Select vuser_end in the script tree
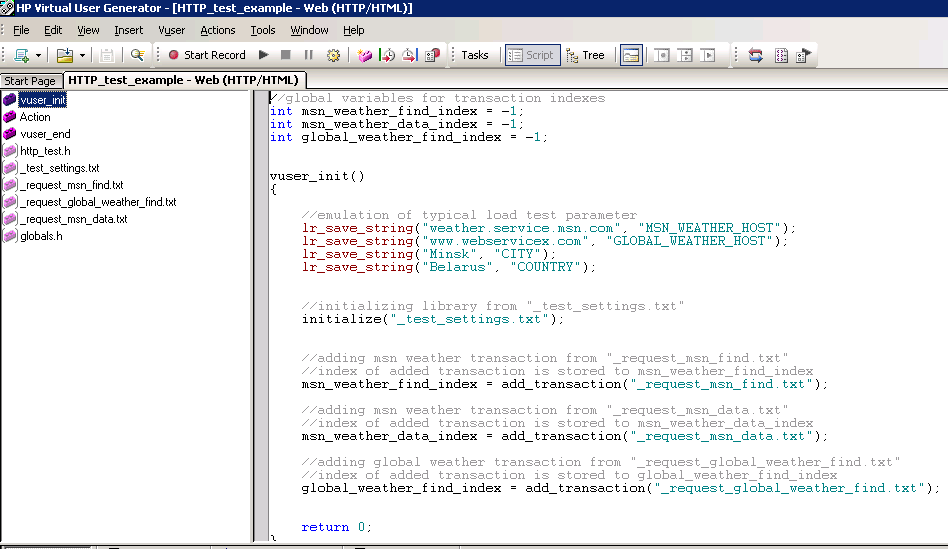Image resolution: width=948 pixels, height=549 pixels. (45, 134)
